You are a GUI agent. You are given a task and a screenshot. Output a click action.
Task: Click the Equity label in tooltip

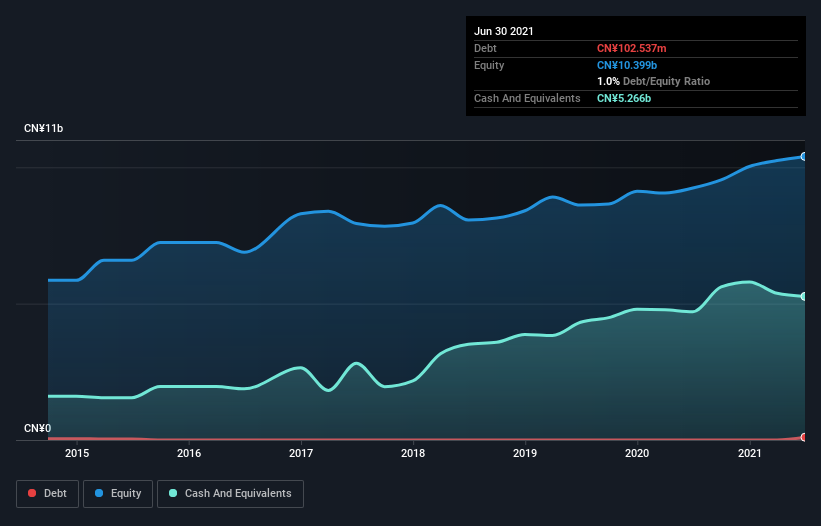489,65
